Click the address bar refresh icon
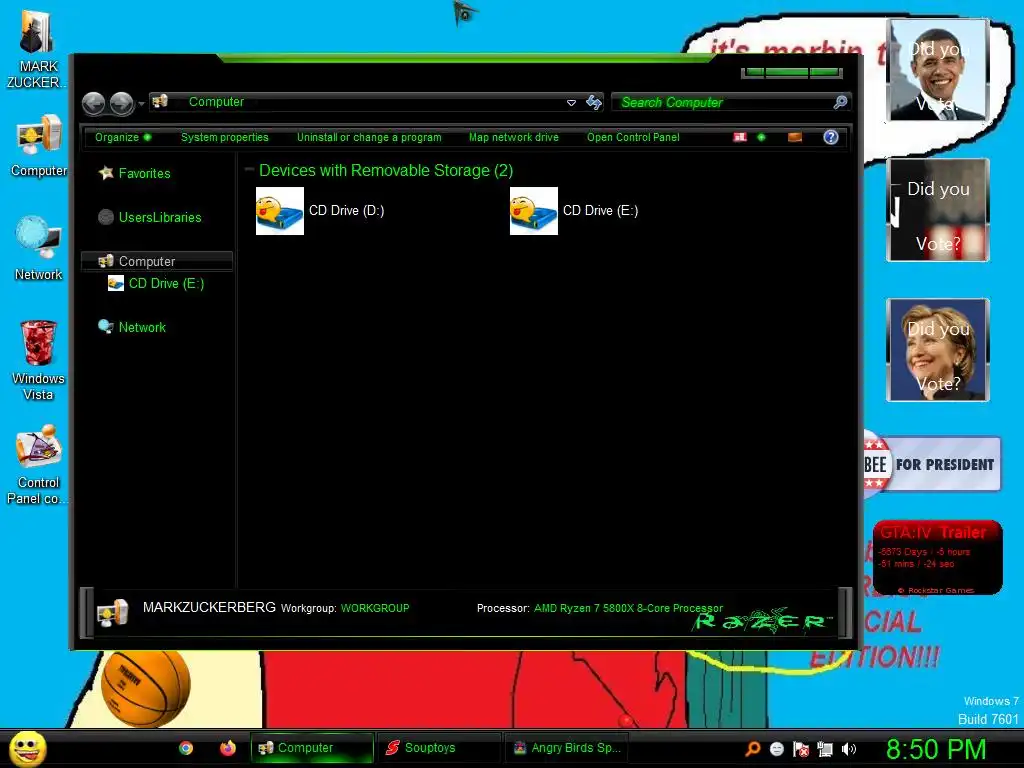The width and height of the screenshot is (1024, 768). click(594, 102)
